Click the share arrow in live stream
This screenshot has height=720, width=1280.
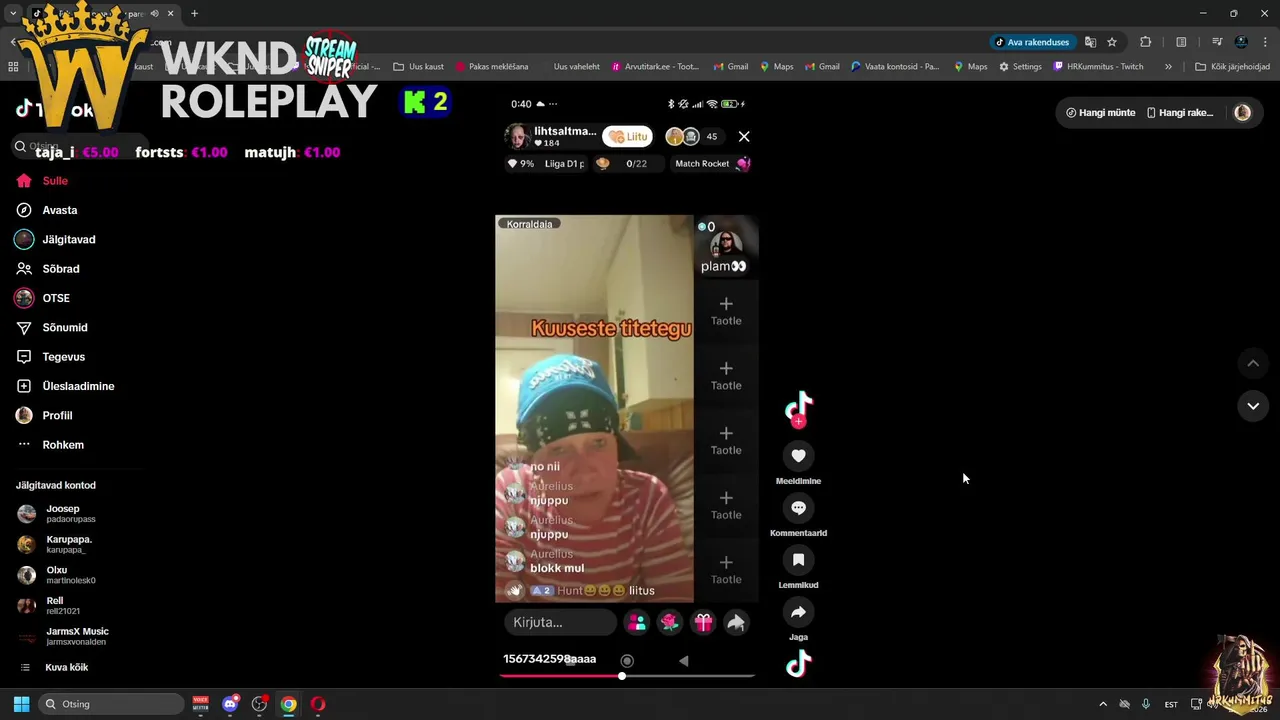click(736, 622)
